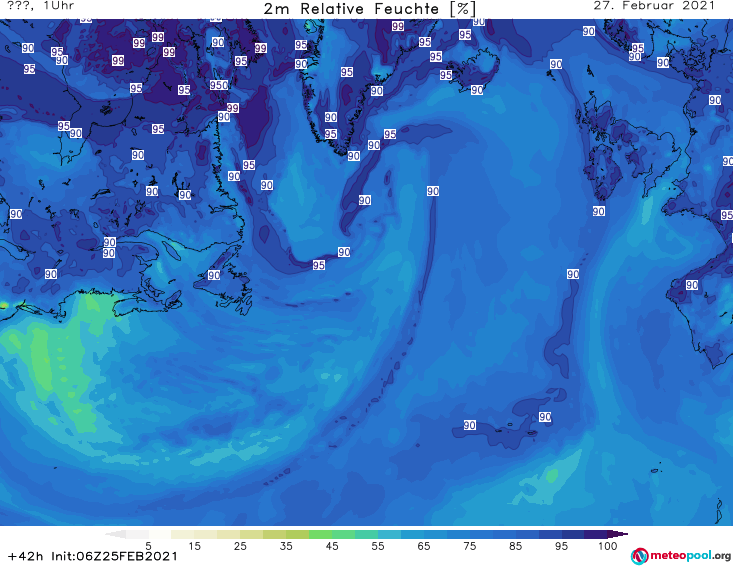Click the meteopool.org logo icon
Screen dimensions: 733x566
(x=639, y=556)
